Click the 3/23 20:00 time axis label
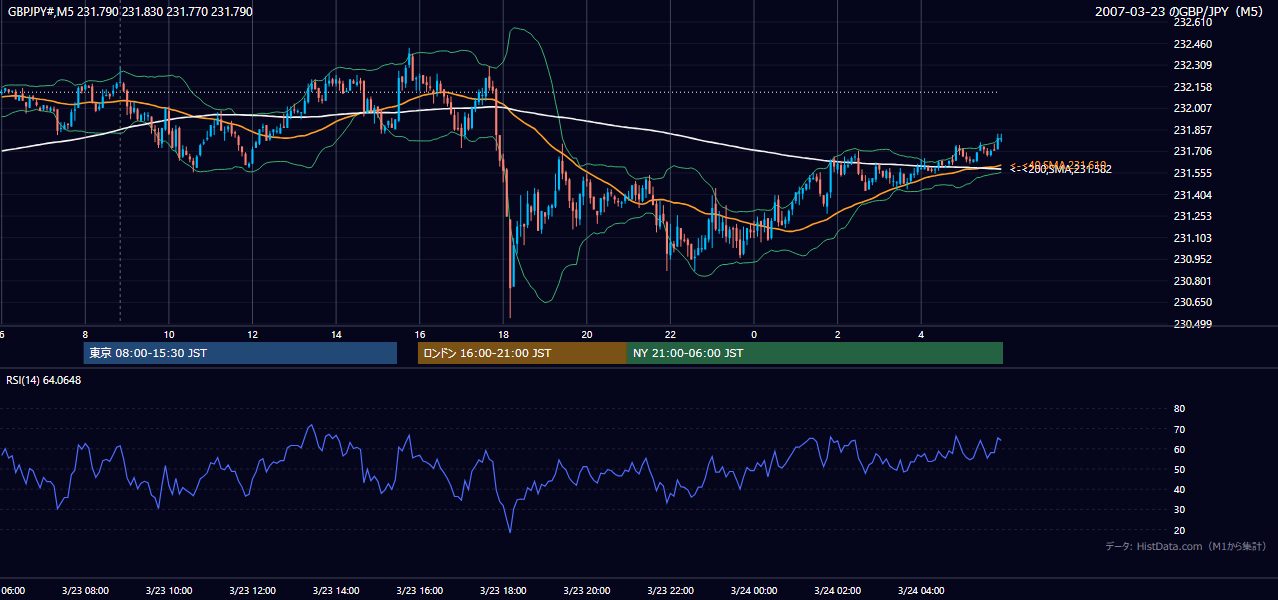 [x=587, y=591]
